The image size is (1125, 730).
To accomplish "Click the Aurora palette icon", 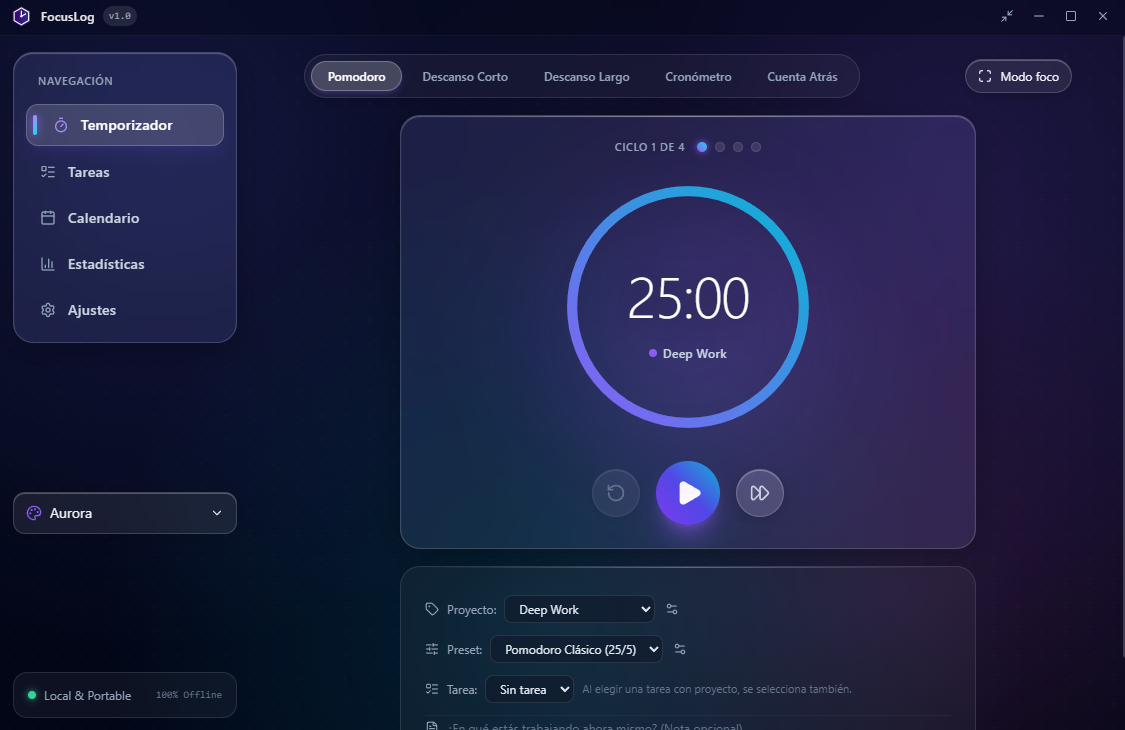I will click(x=34, y=513).
